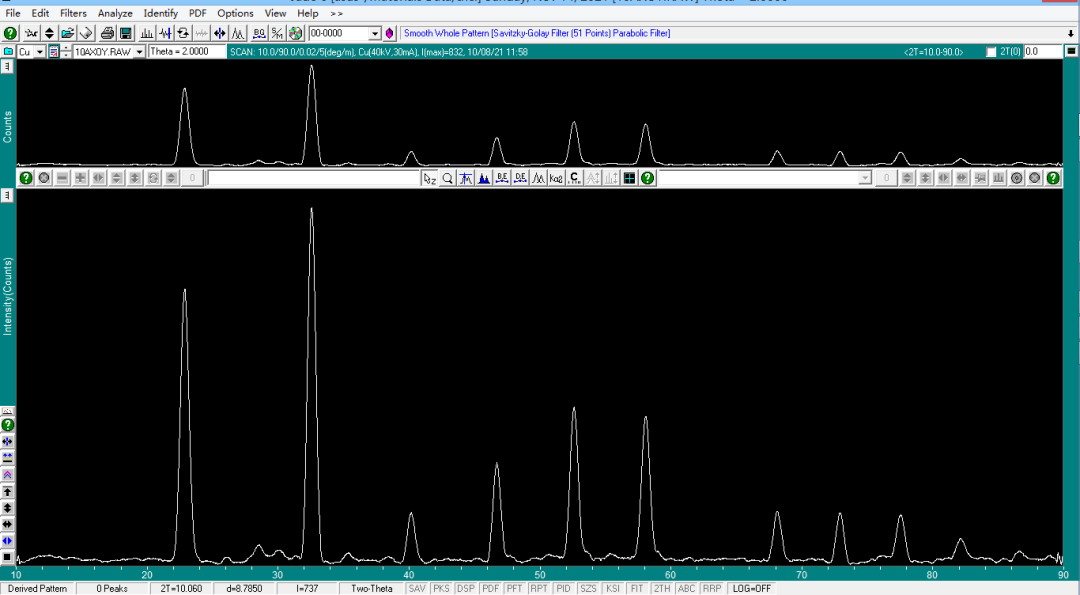Toggle Two-Theta axis mode in status bar
Image resolution: width=1080 pixels, height=595 pixels.
pyautogui.click(x=372, y=589)
